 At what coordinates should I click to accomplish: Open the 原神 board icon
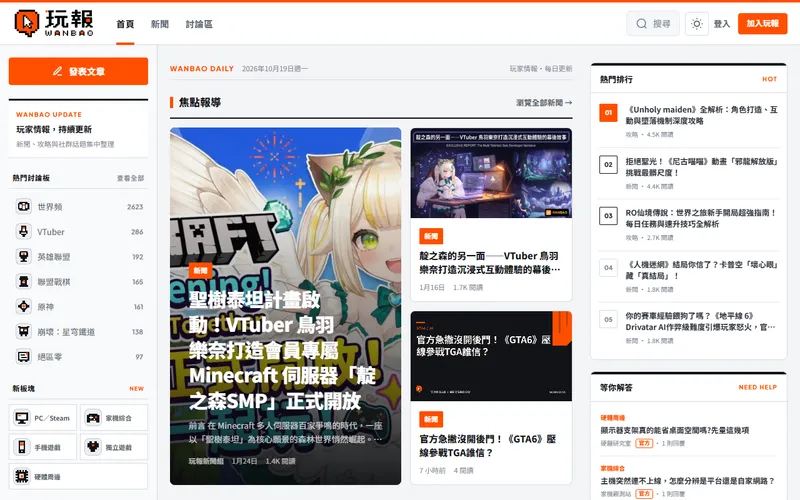pyautogui.click(x=23, y=307)
